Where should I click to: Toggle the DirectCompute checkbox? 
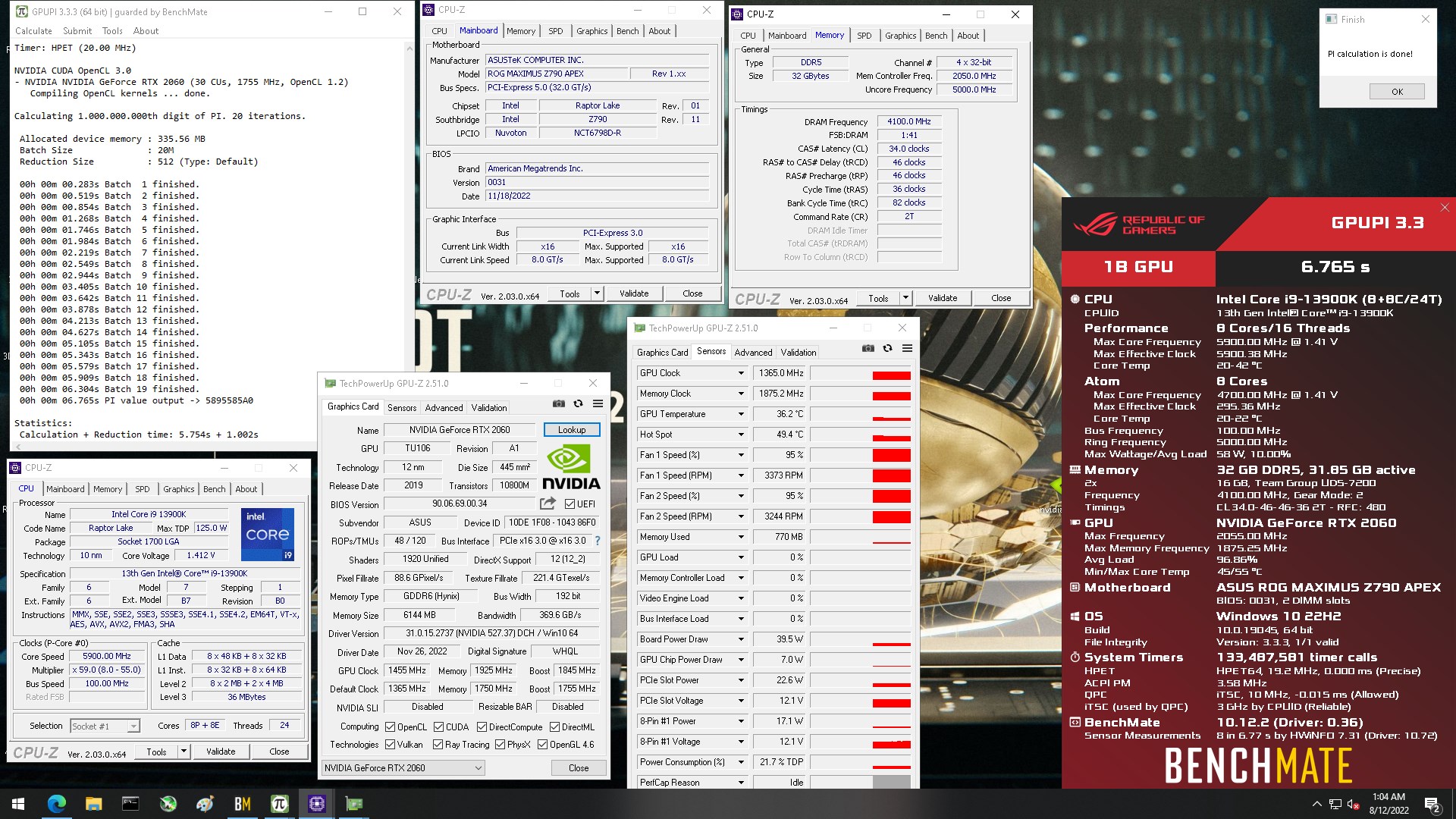(482, 726)
